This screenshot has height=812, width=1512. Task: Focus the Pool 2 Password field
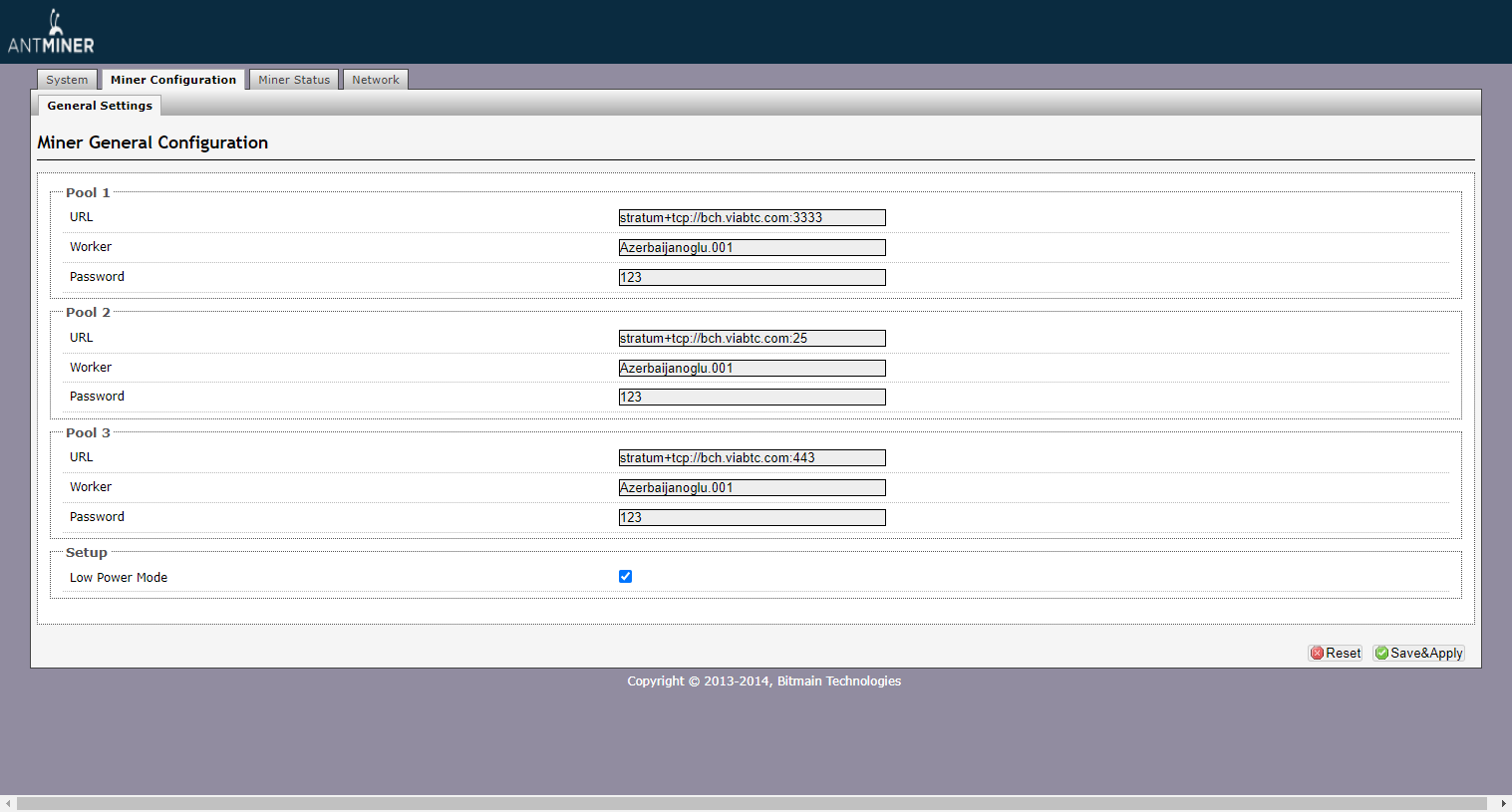click(x=752, y=398)
